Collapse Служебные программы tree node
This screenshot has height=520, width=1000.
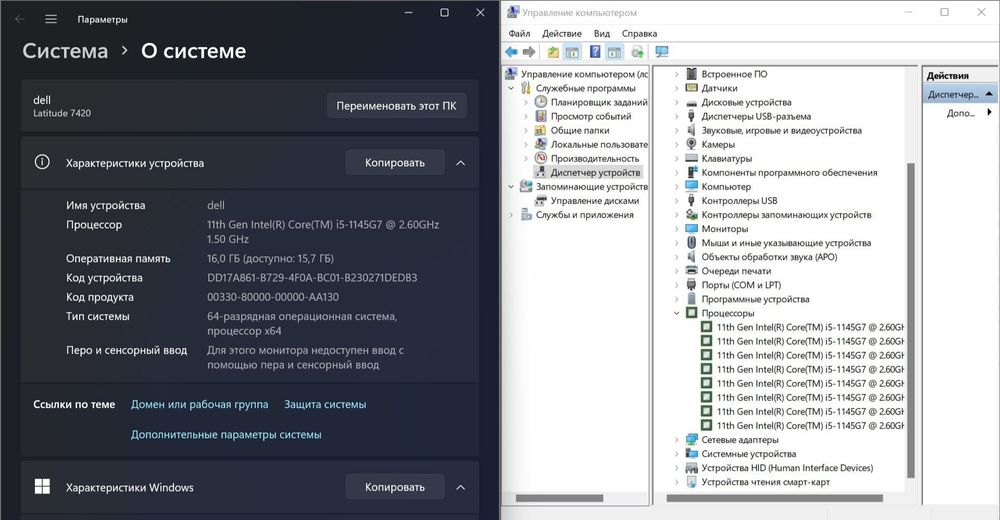tap(511, 88)
